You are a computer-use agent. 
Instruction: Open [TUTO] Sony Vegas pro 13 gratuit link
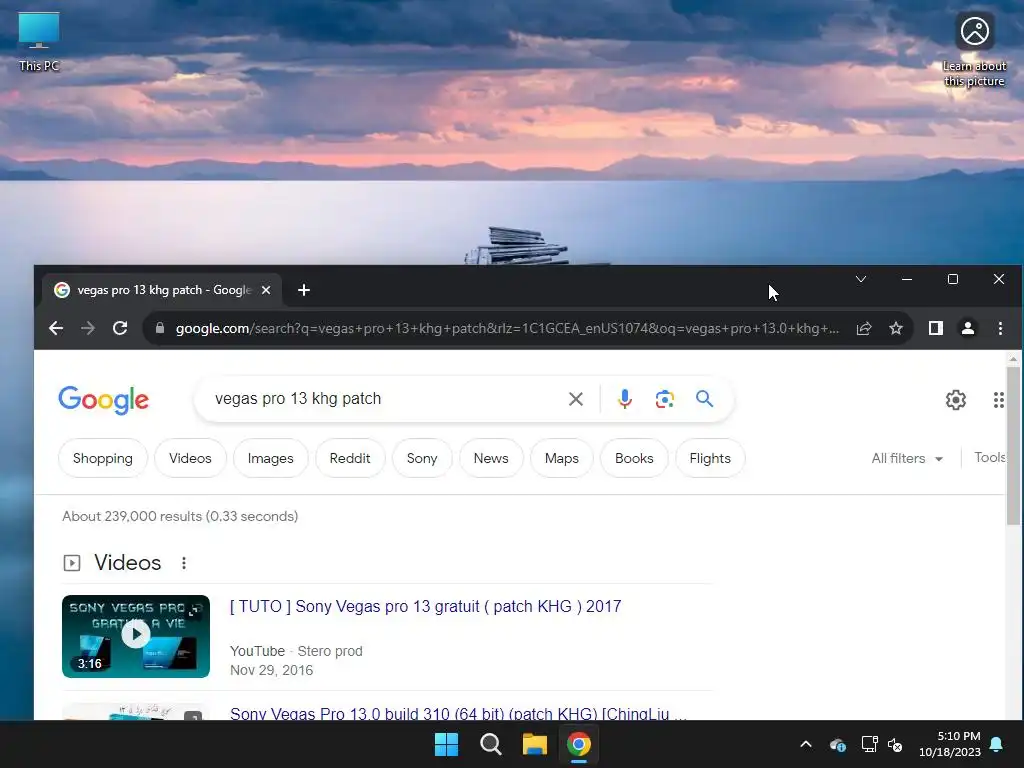pos(425,606)
